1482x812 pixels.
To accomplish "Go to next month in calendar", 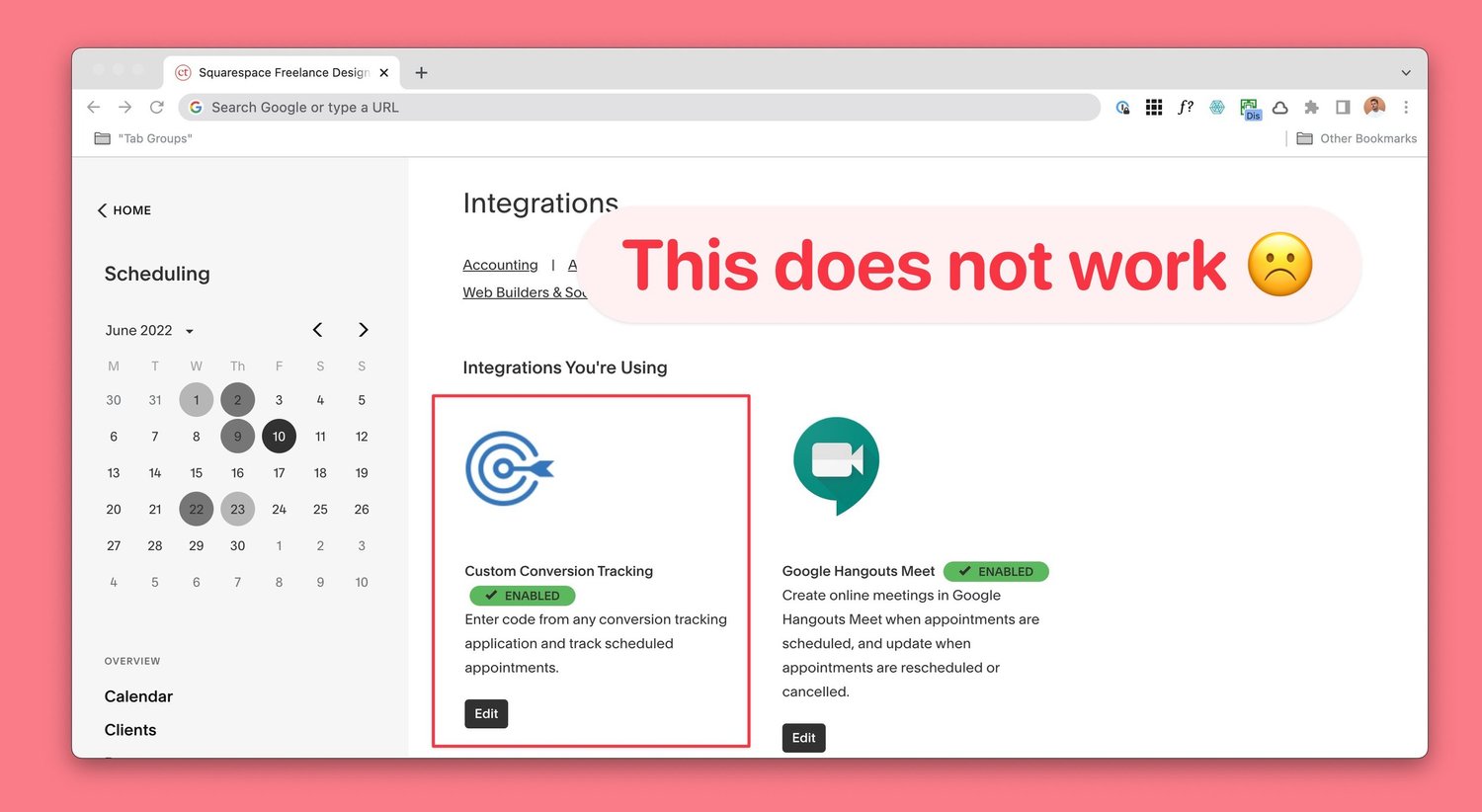I will (363, 330).
